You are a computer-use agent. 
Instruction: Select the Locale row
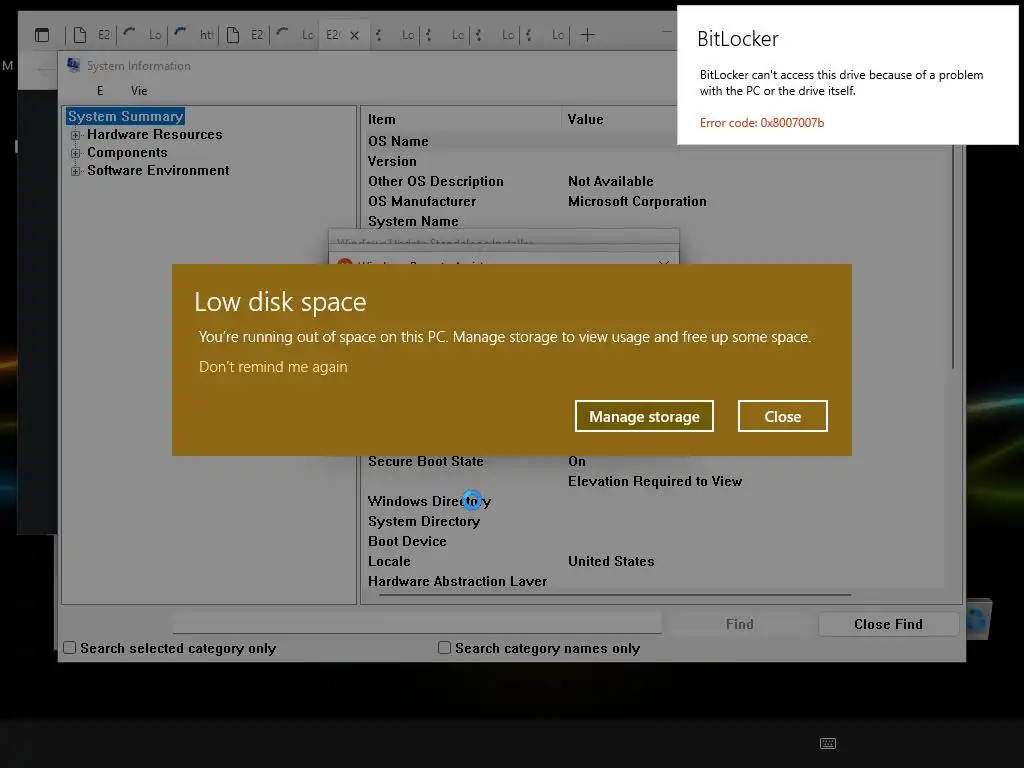[656, 562]
